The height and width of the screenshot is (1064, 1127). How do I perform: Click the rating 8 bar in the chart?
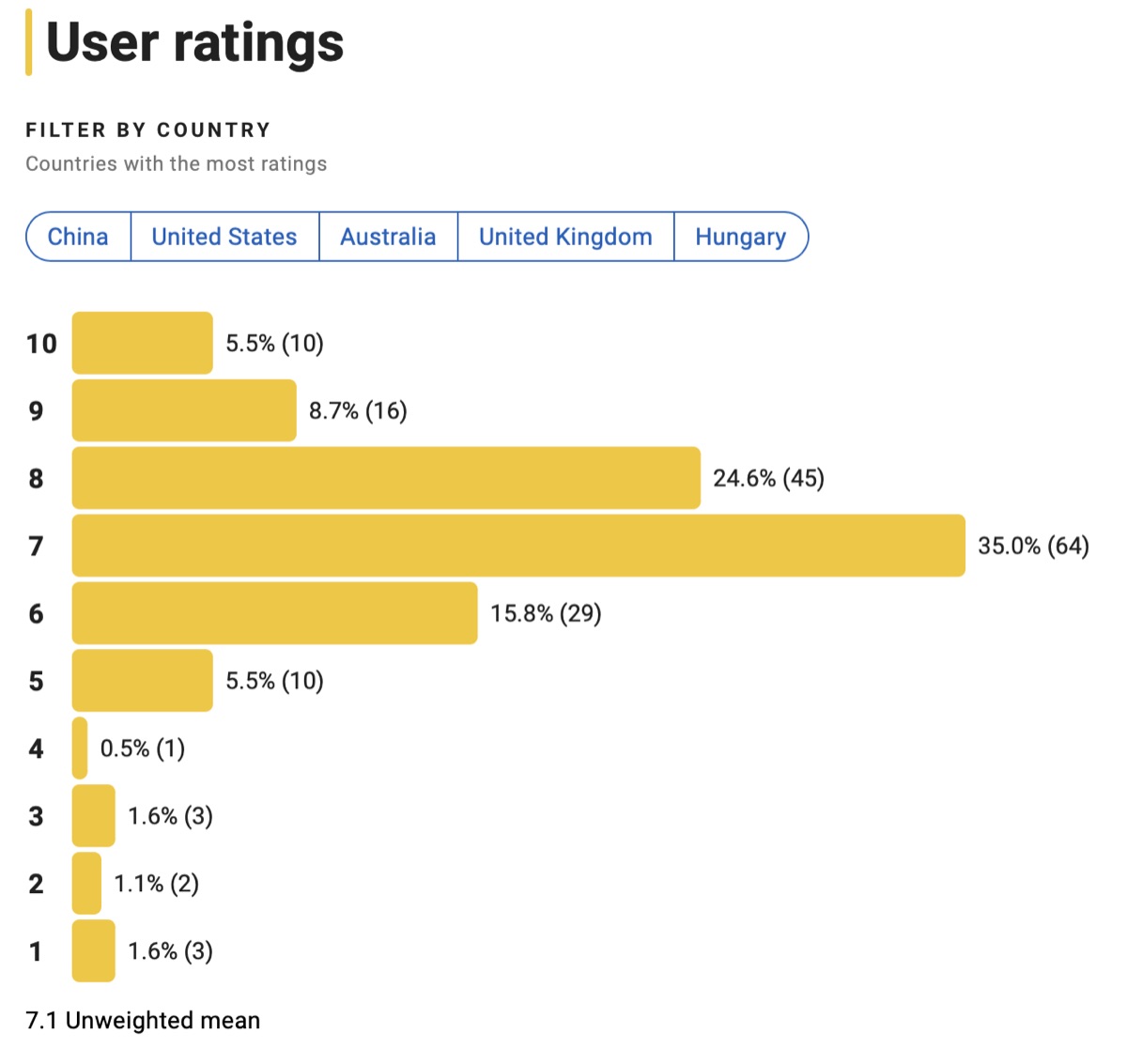pyautogui.click(x=386, y=478)
